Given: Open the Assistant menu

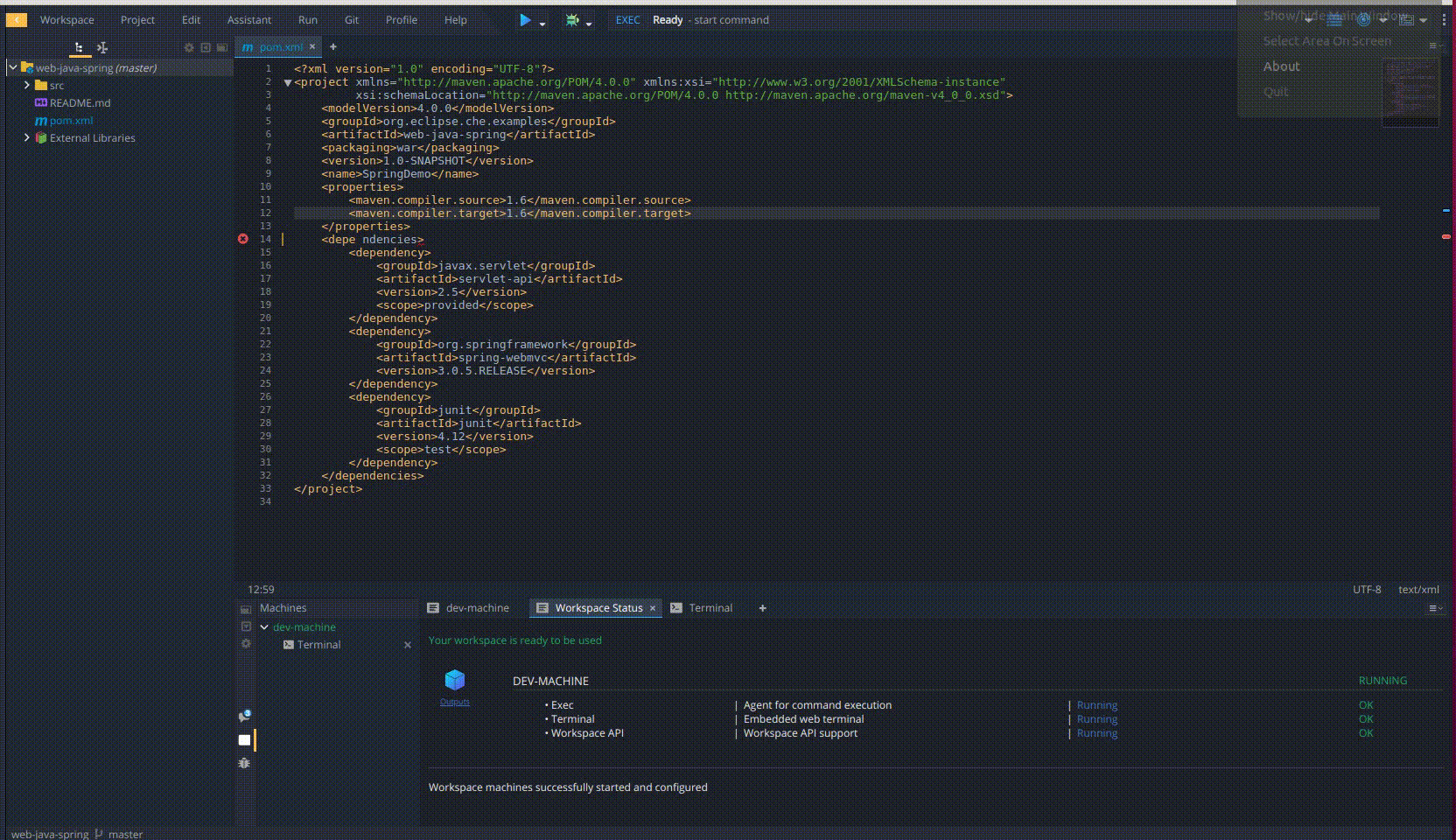Looking at the screenshot, I should pos(249,19).
